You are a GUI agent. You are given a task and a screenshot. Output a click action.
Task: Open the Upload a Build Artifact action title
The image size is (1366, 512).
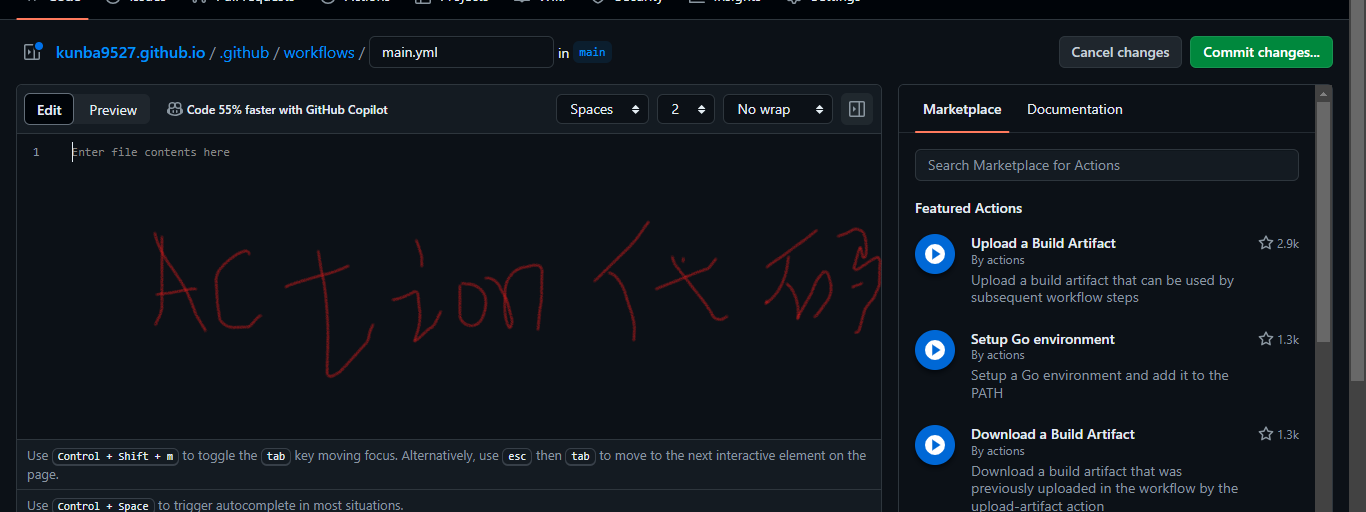[1043, 243]
